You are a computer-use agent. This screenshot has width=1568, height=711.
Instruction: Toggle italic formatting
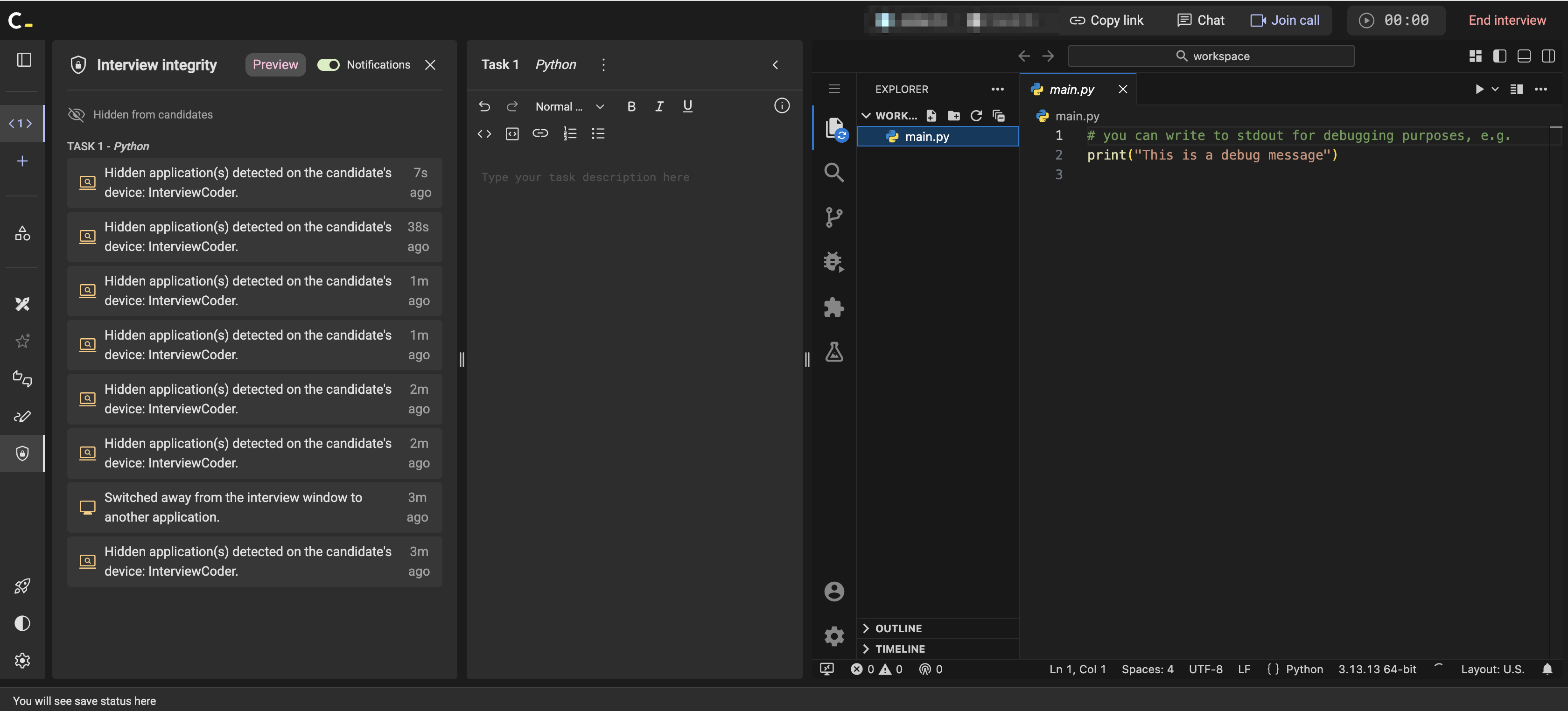pos(659,106)
